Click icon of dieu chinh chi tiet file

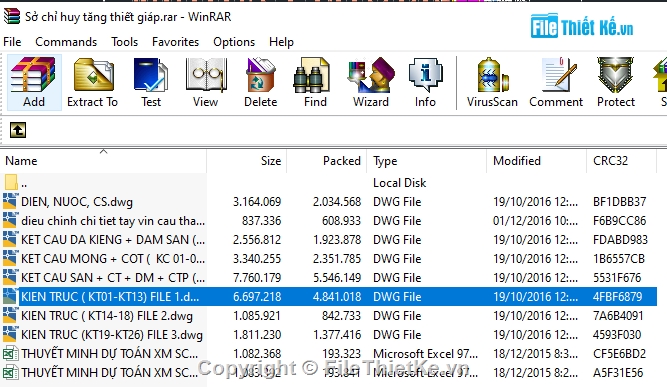(10, 220)
